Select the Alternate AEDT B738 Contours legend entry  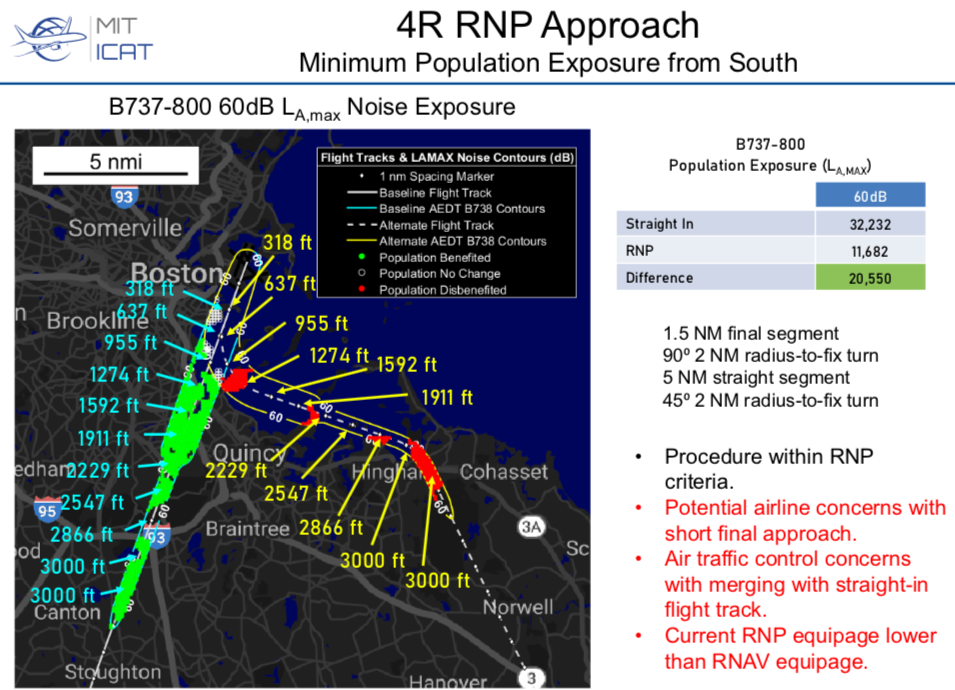462,242
